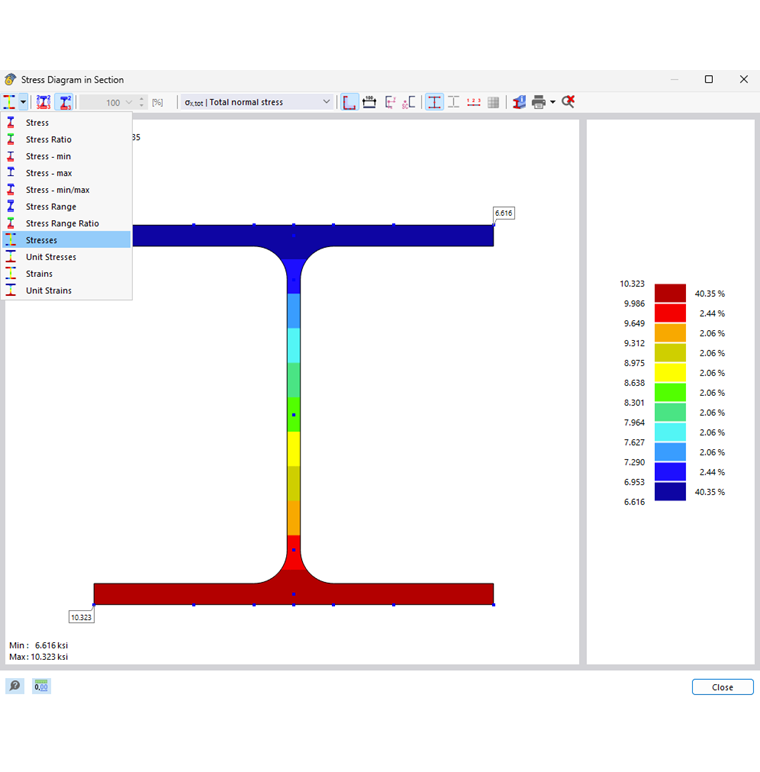Viewport: 760px width, 772px height.
Task: Click the 10.323 stress value label on section
Action: [81, 617]
